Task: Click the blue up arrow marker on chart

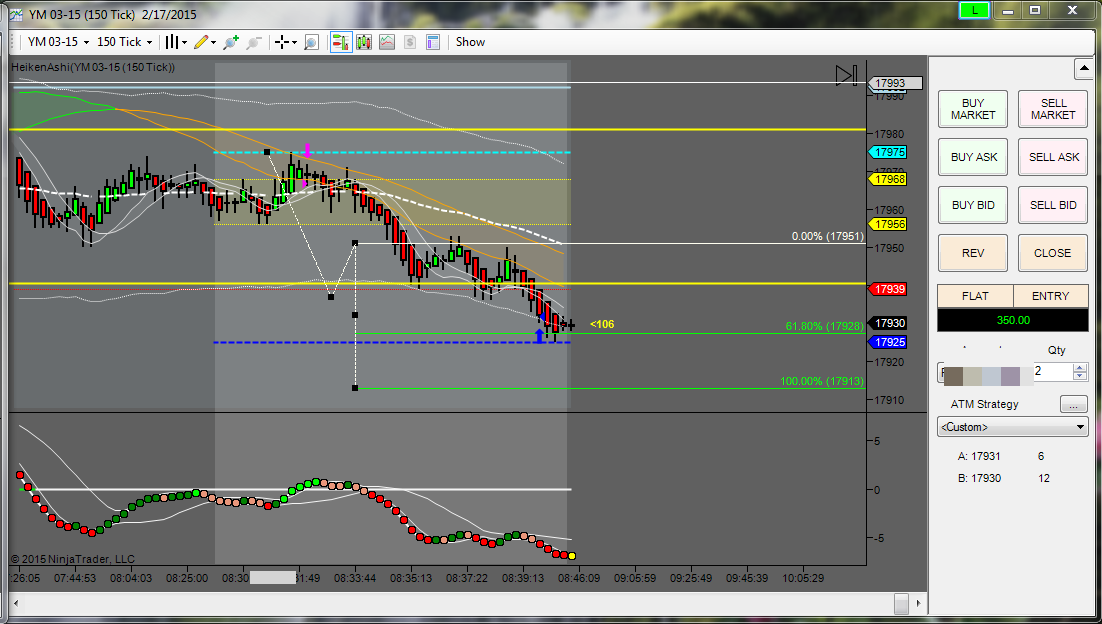Action: coord(539,335)
